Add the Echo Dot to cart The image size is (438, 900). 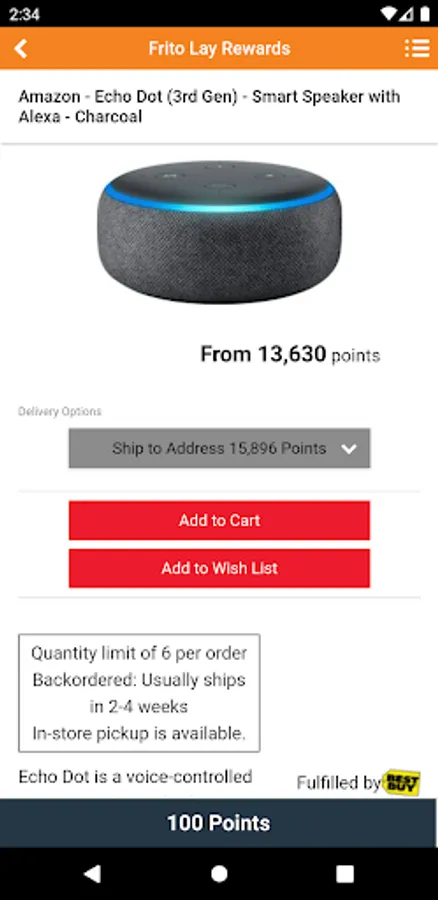pyautogui.click(x=219, y=521)
